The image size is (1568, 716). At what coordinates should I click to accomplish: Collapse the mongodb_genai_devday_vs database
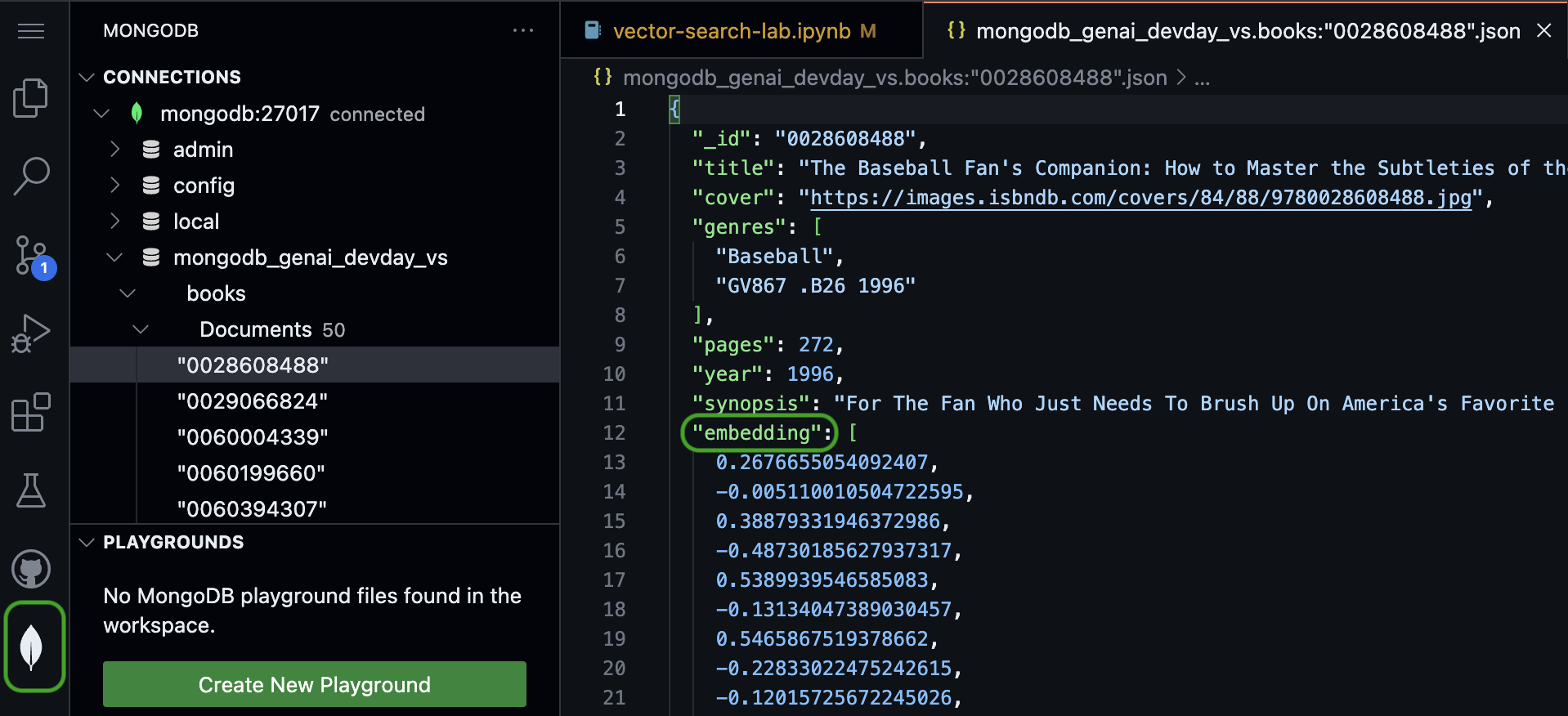[114, 257]
